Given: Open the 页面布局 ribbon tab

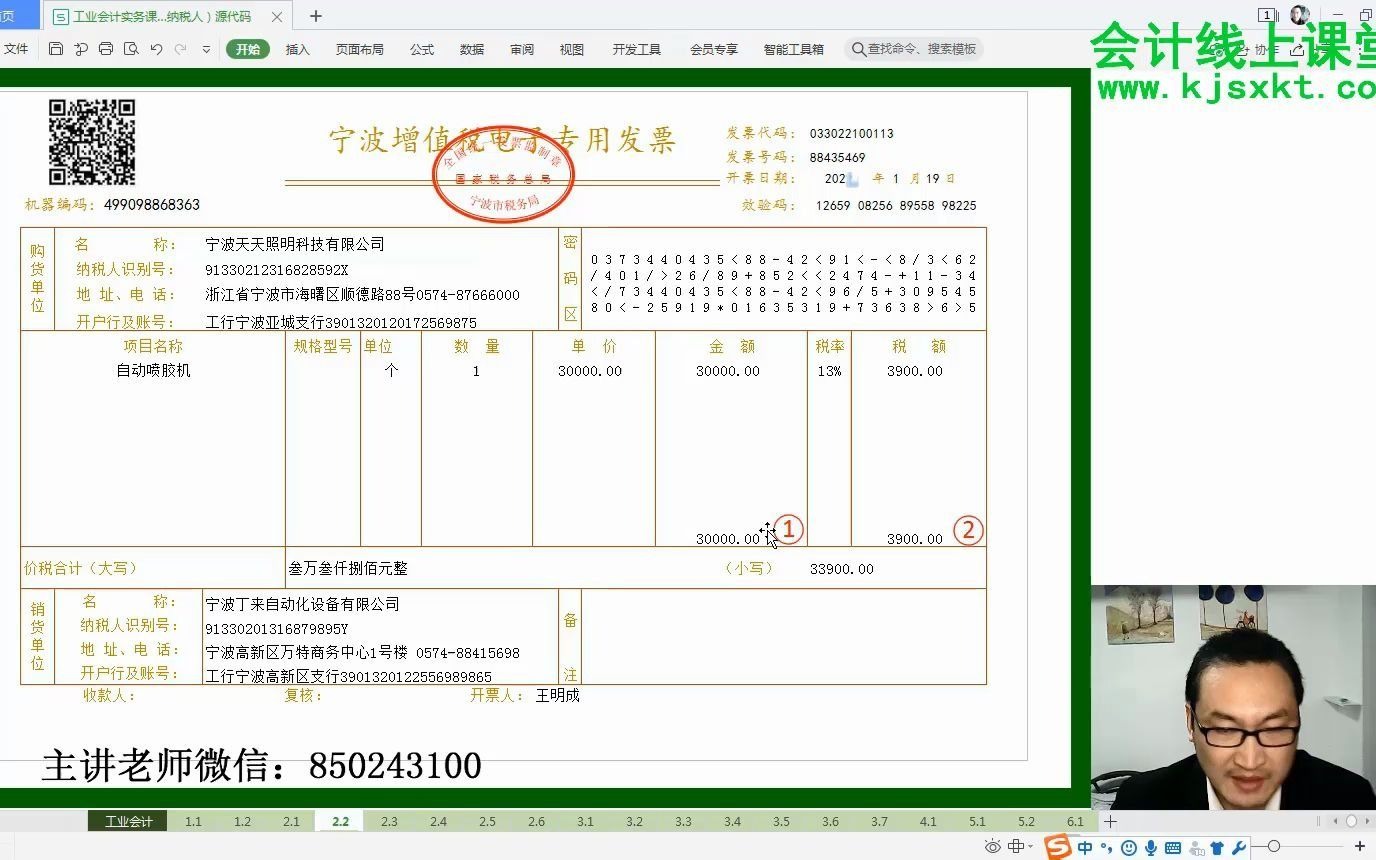Looking at the screenshot, I should click(x=360, y=49).
